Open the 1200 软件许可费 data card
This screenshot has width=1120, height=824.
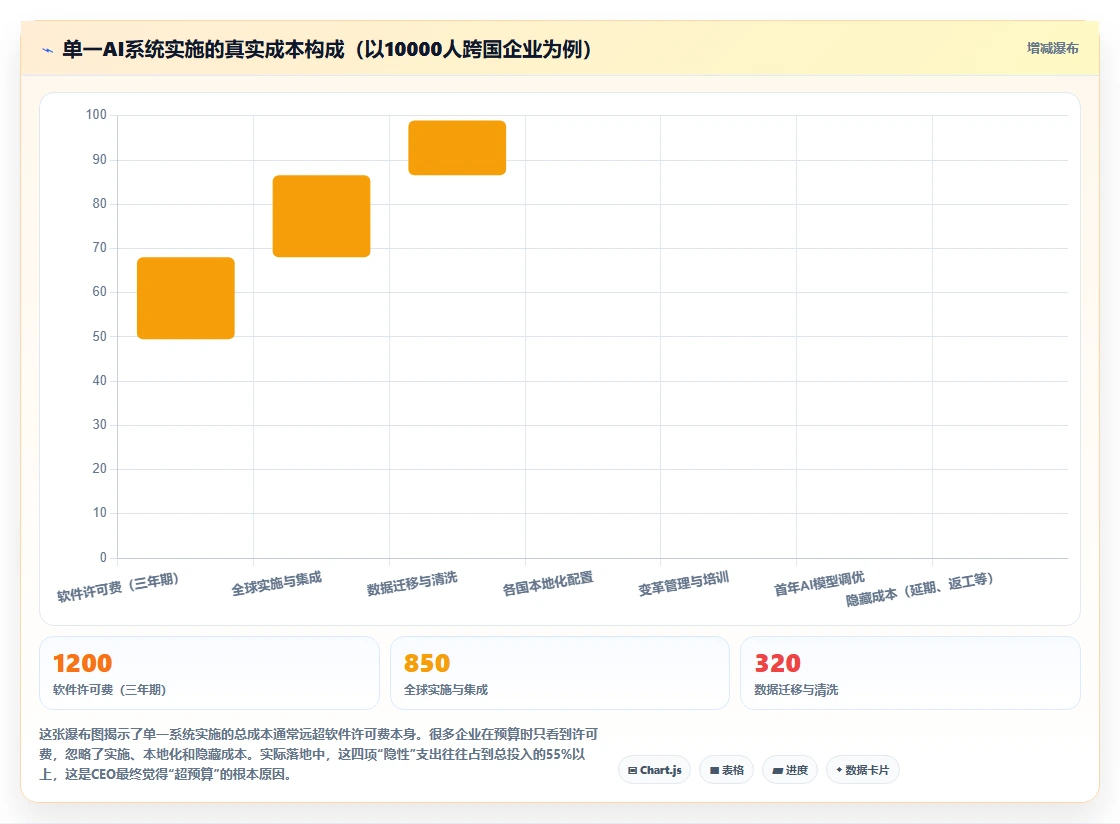point(209,673)
